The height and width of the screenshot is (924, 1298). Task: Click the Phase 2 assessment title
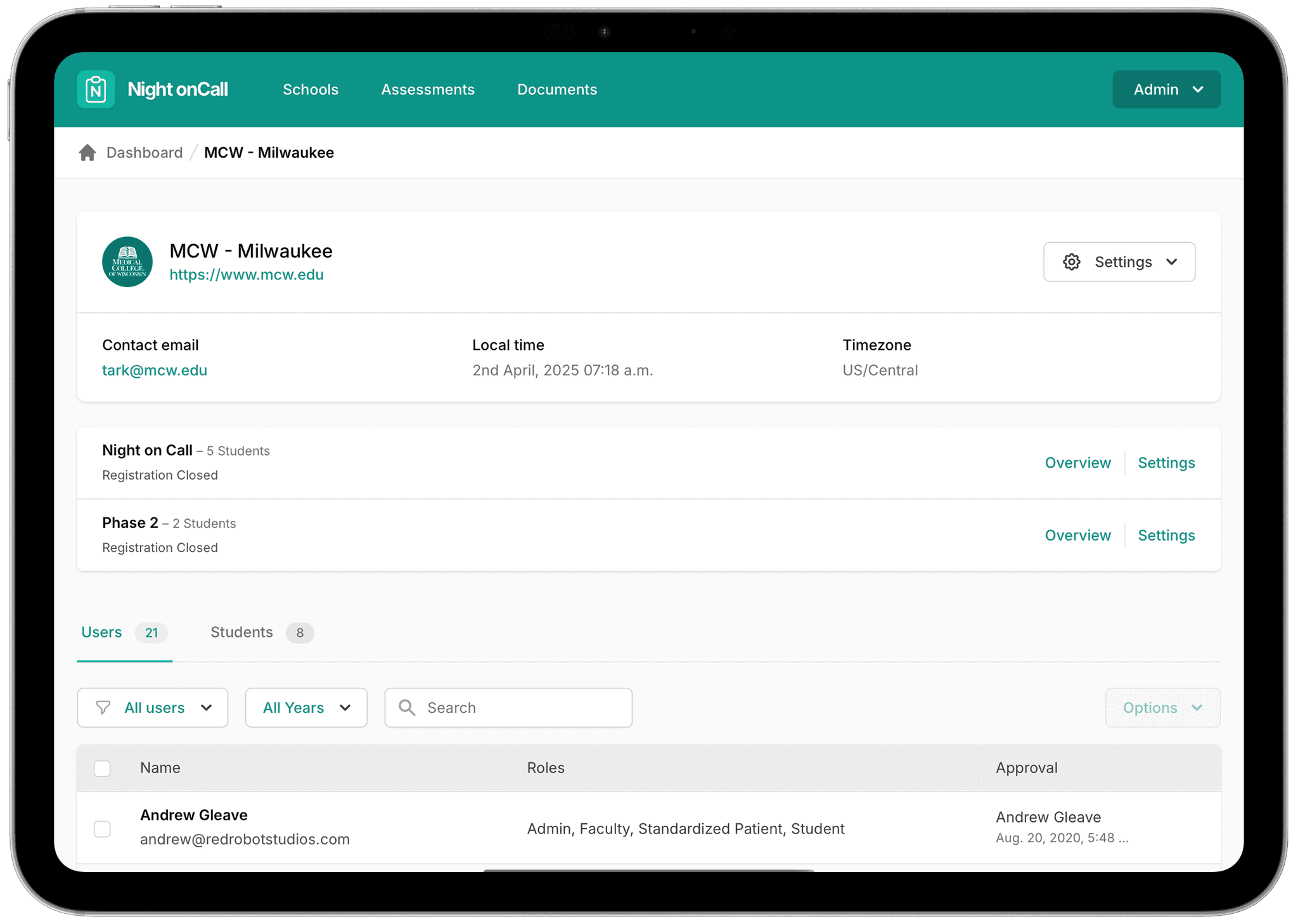pos(130,522)
